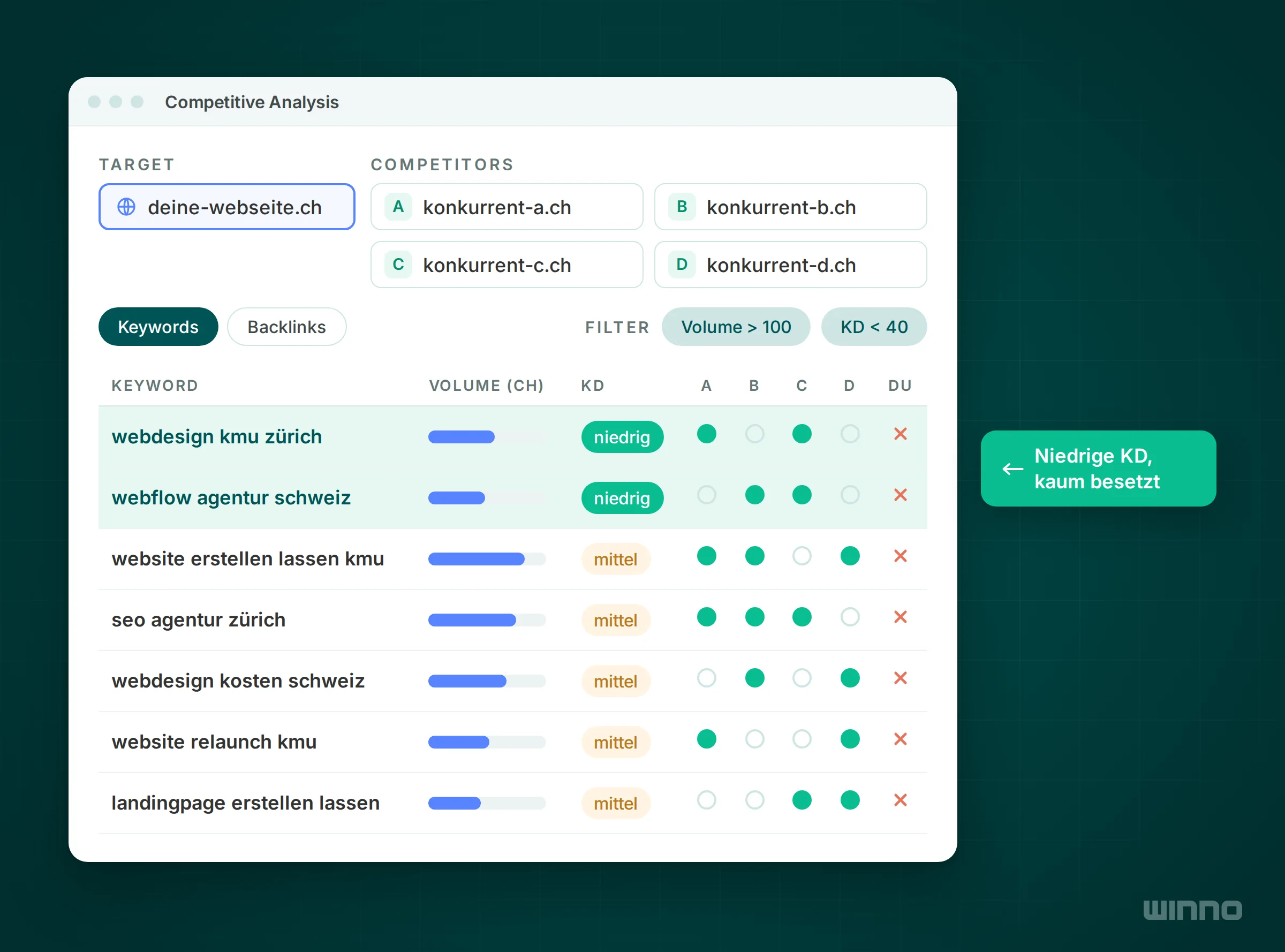Open the keyword webflow agentur schweiz
The height and width of the screenshot is (952, 1285).
tap(231, 498)
